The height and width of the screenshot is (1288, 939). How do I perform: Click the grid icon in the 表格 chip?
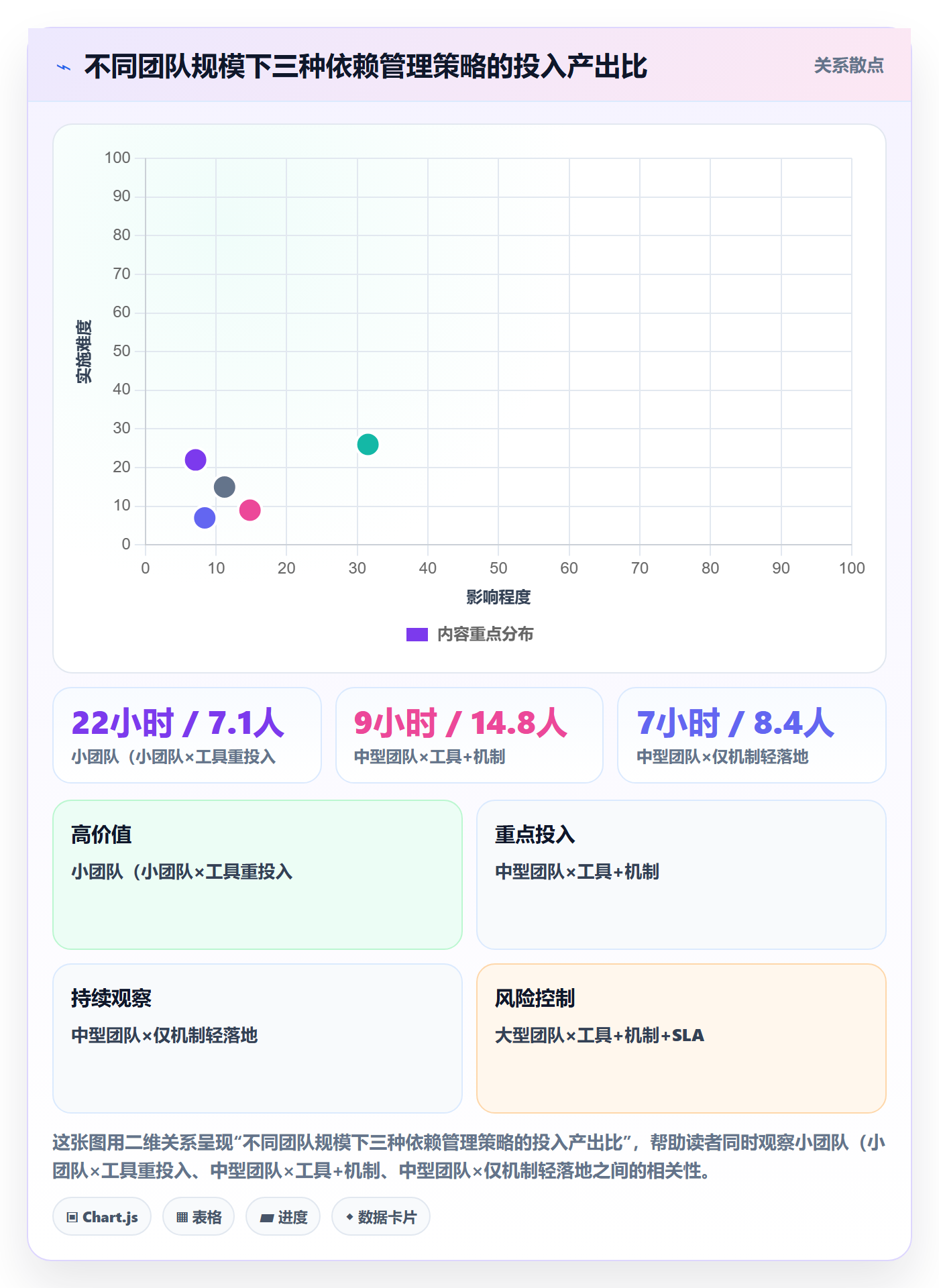point(182,1218)
